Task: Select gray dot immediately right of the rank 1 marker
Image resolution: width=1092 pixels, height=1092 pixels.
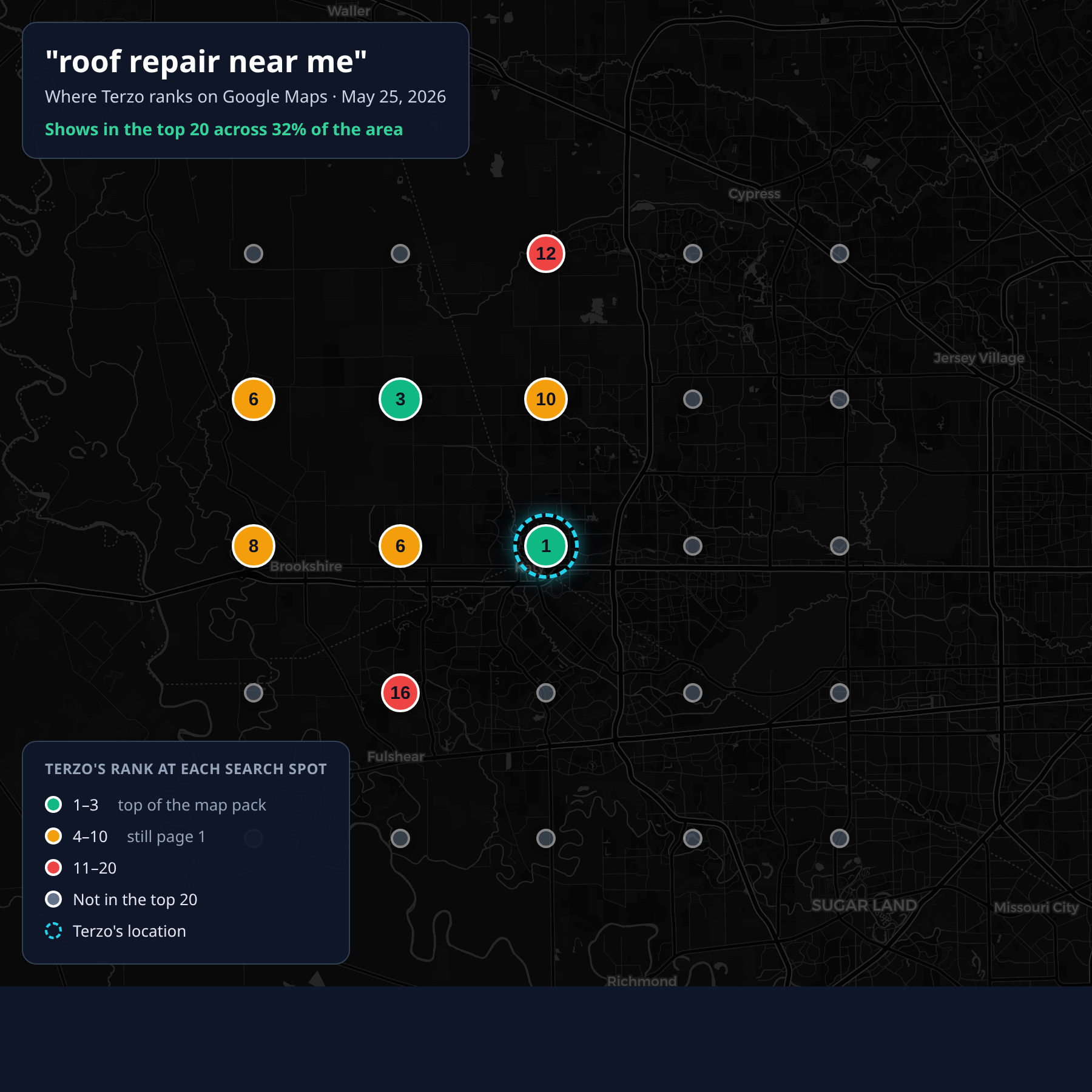Action: (x=693, y=546)
